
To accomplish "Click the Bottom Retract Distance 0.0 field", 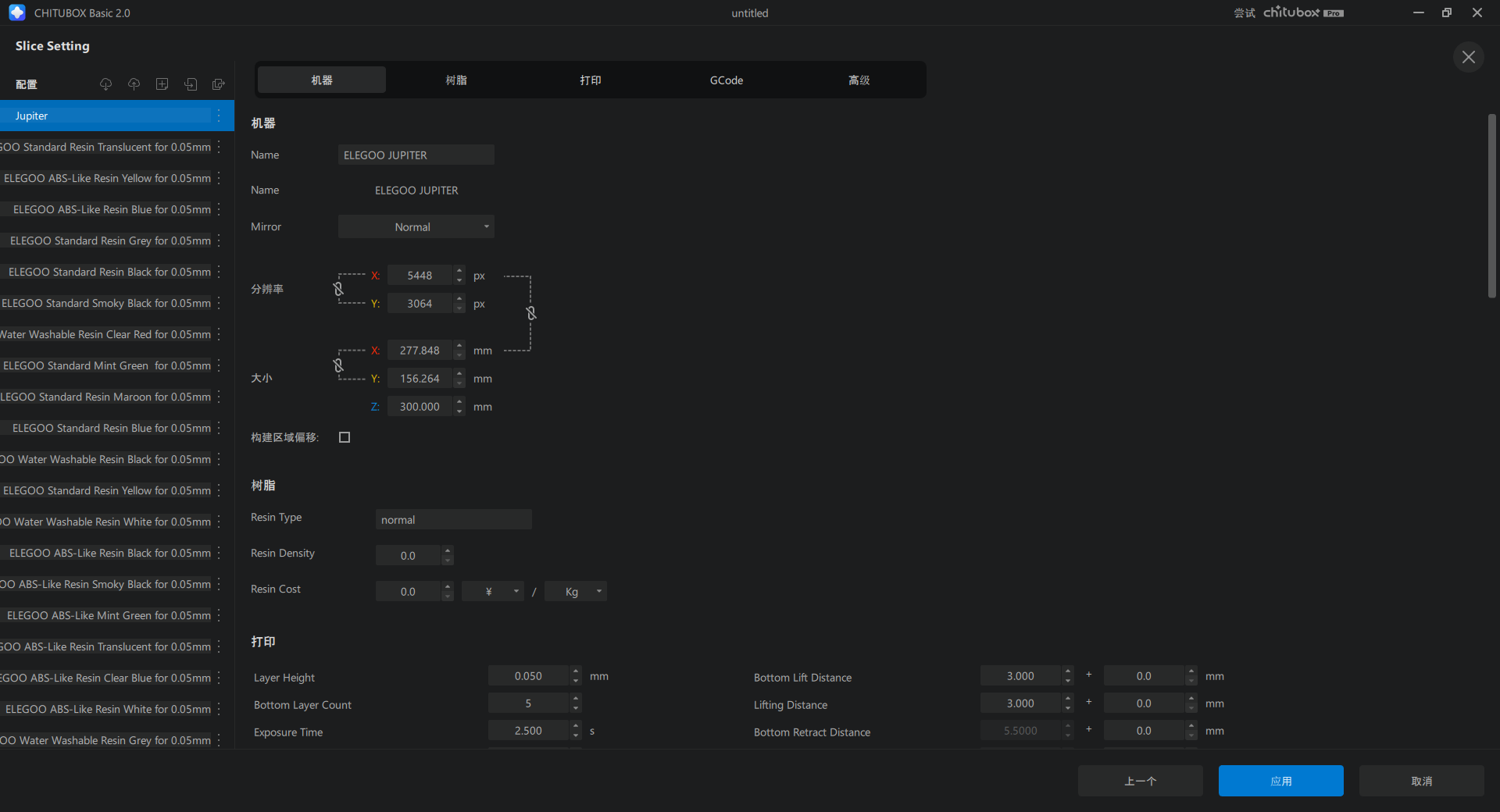I will pyautogui.click(x=1144, y=731).
